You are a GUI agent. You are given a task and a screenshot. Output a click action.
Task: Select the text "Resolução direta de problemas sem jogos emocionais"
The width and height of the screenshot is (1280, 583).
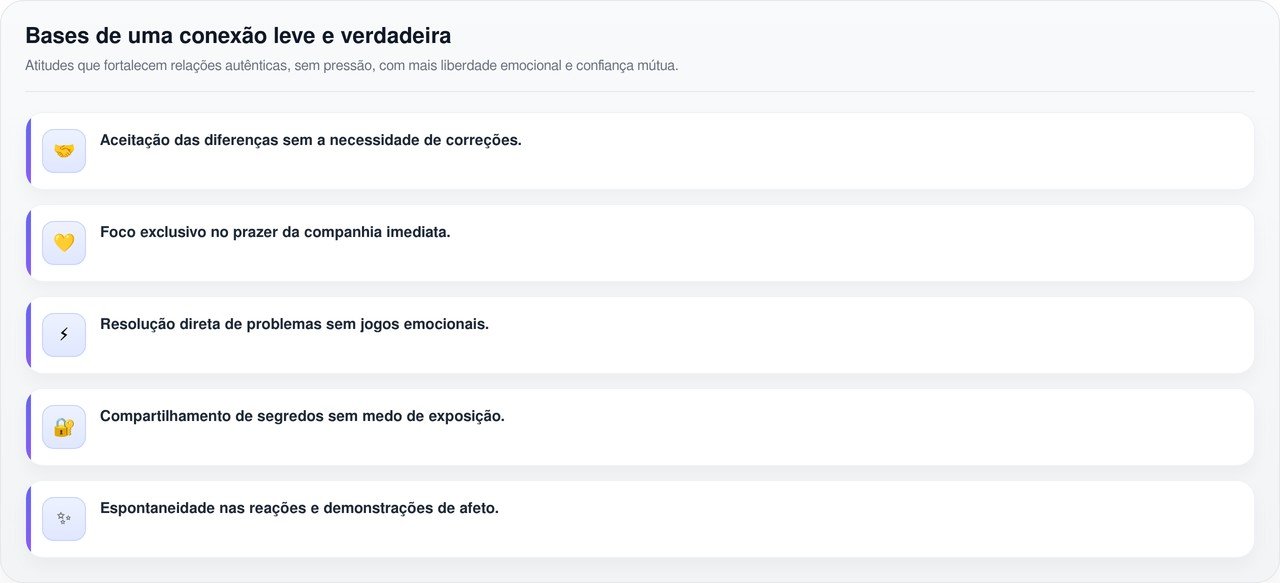point(294,324)
